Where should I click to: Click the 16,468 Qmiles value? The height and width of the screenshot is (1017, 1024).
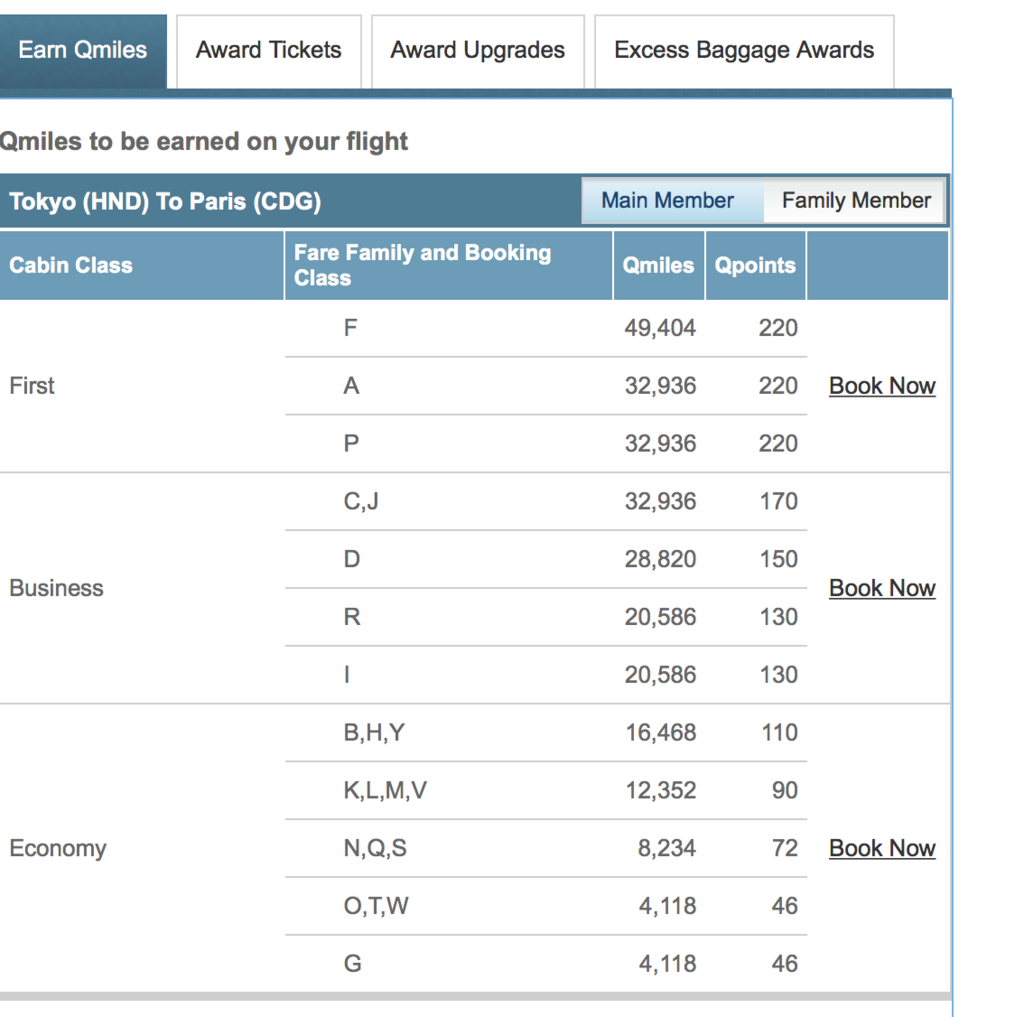[661, 733]
